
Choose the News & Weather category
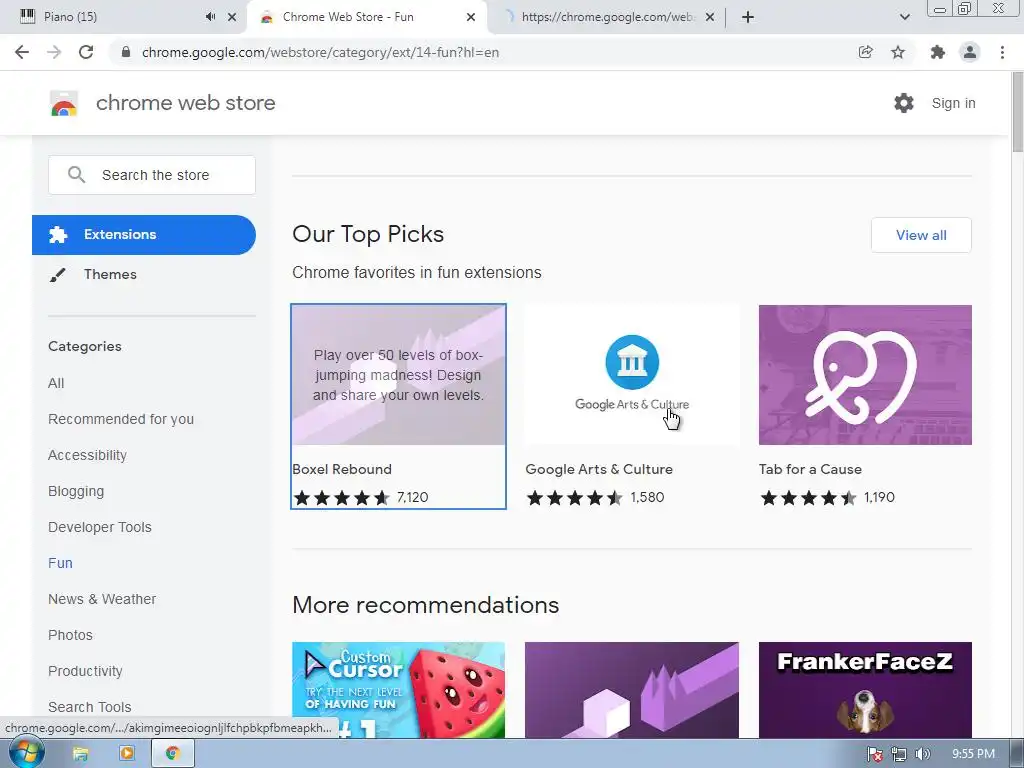click(x=102, y=599)
